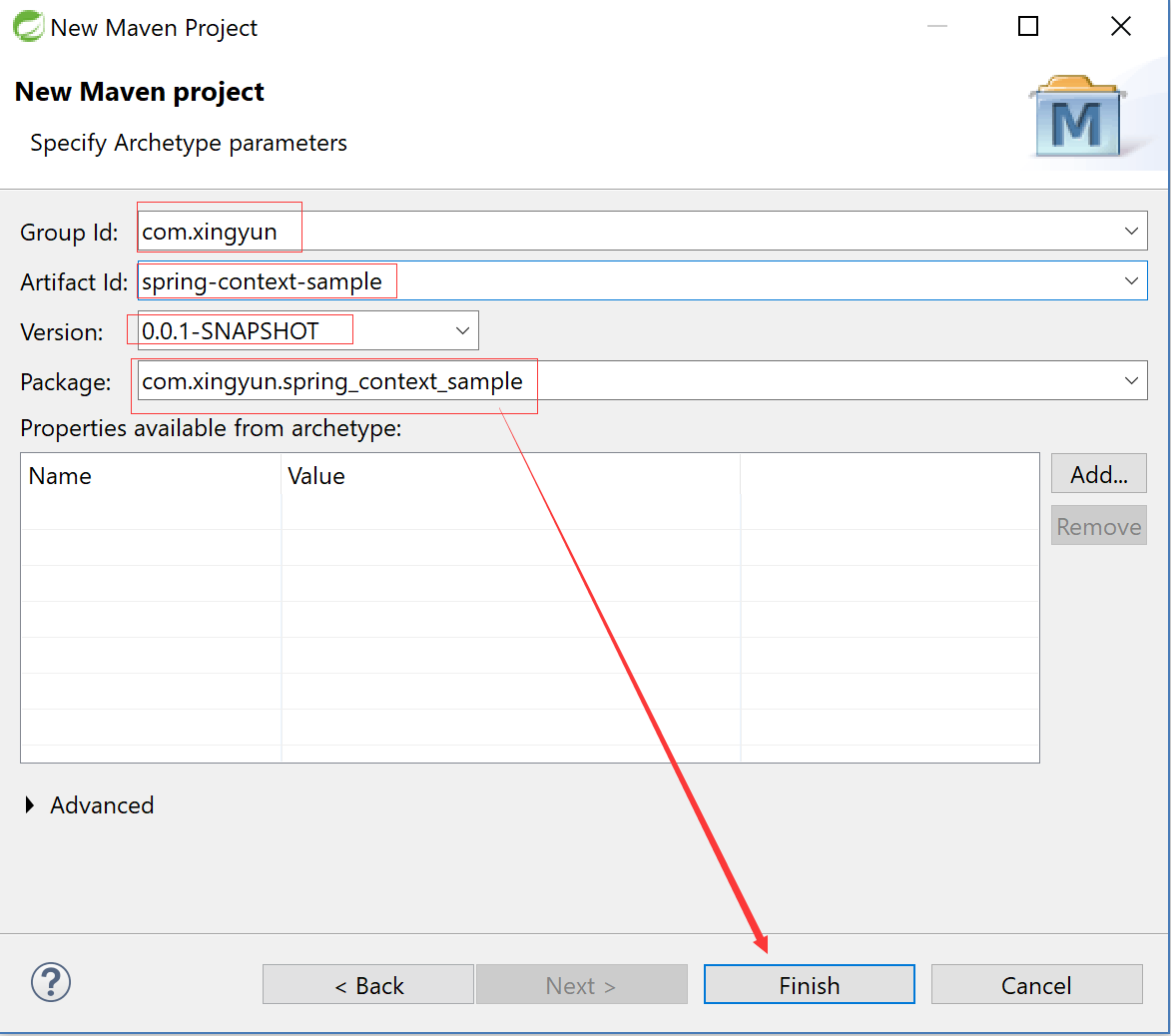Image resolution: width=1171 pixels, height=1036 pixels.
Task: Click the Spring application icon in title bar
Action: click(x=27, y=27)
